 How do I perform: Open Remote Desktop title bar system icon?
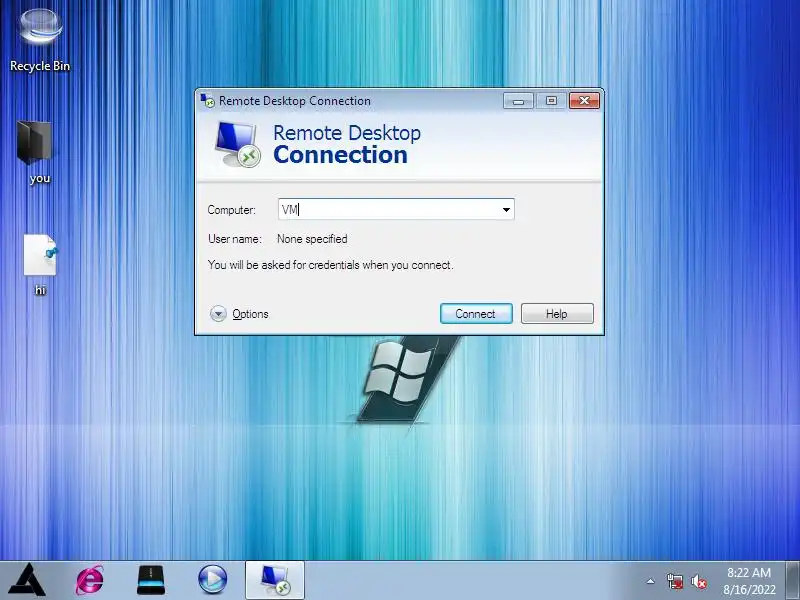207,101
